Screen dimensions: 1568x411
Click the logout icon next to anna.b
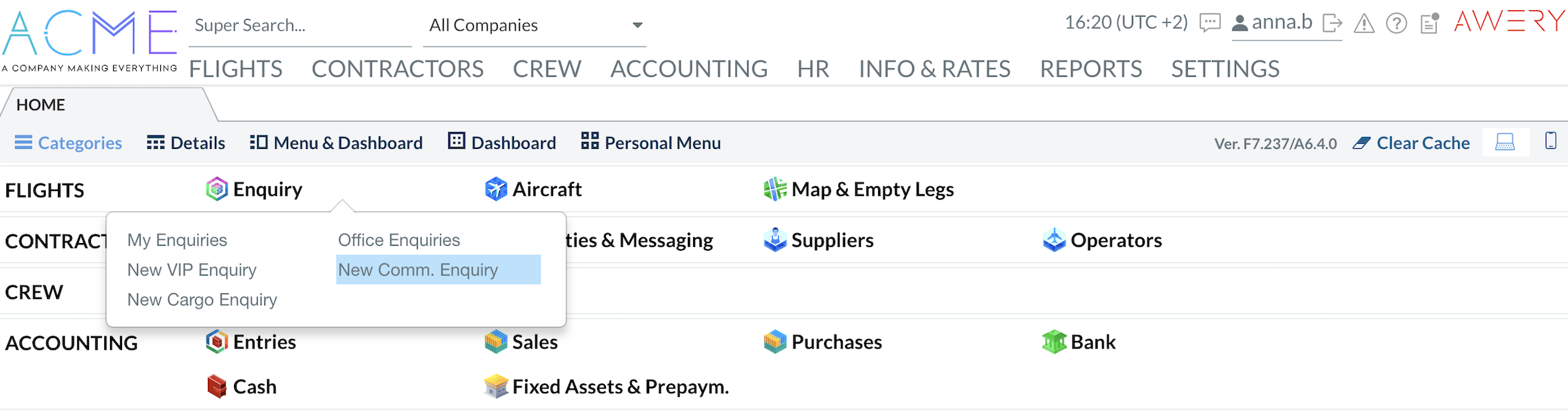coord(1331,24)
